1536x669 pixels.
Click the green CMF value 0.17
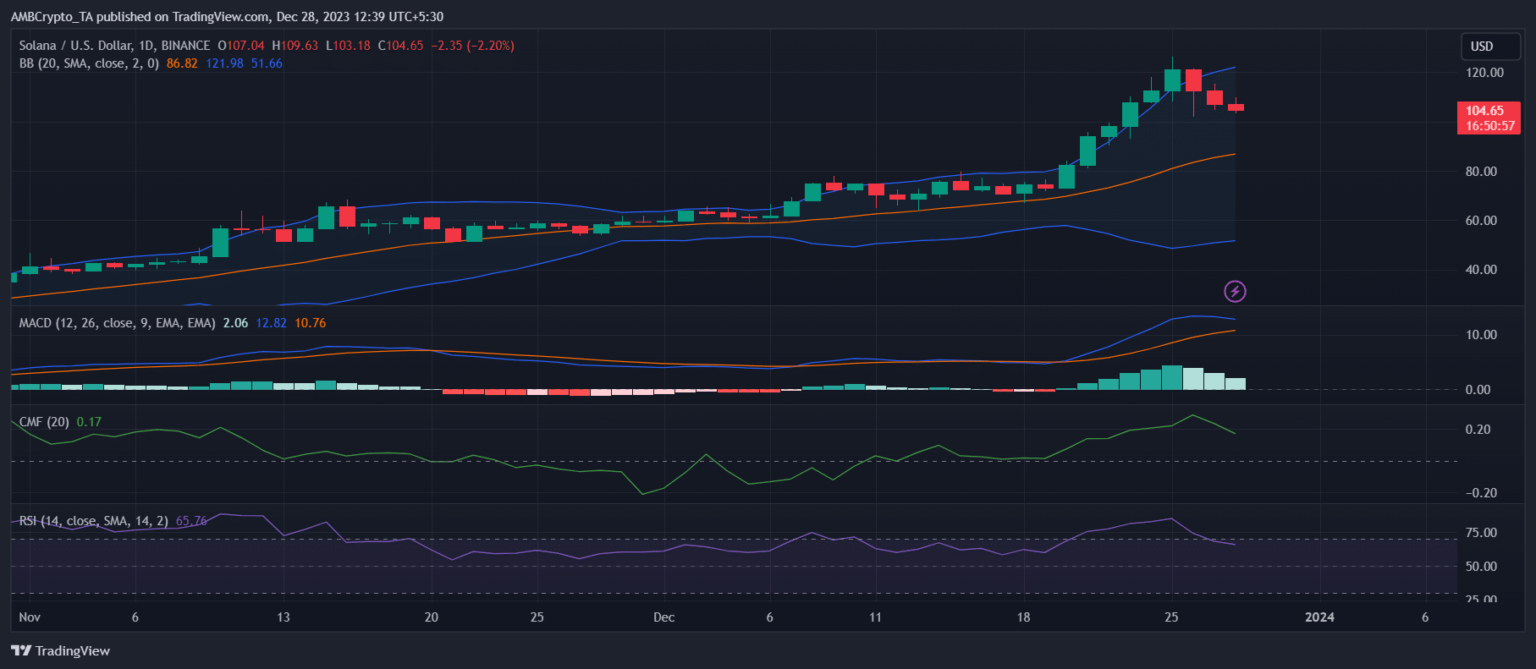point(89,422)
